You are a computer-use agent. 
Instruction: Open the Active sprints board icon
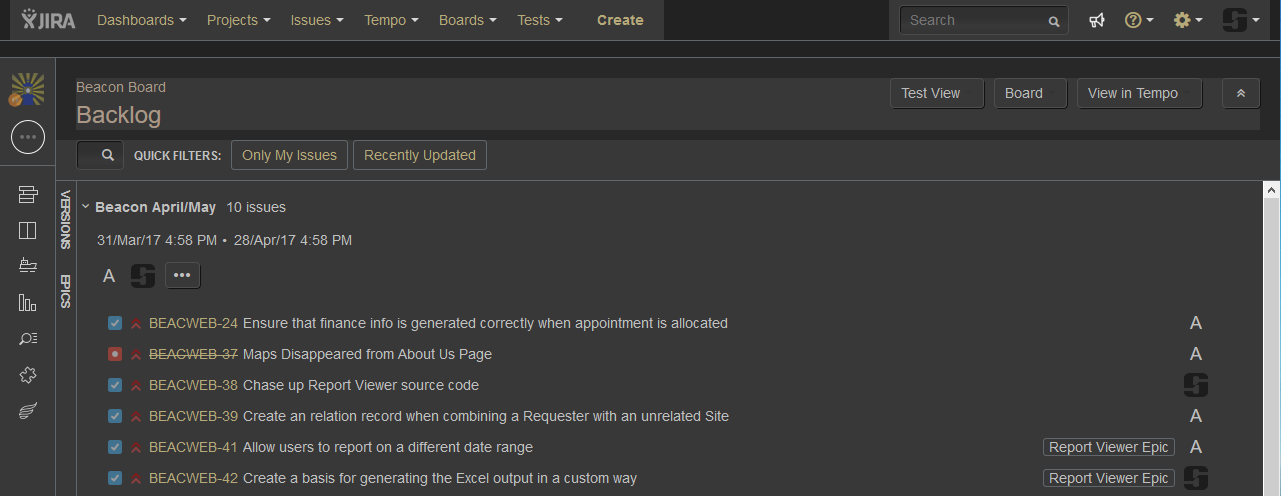(27, 230)
